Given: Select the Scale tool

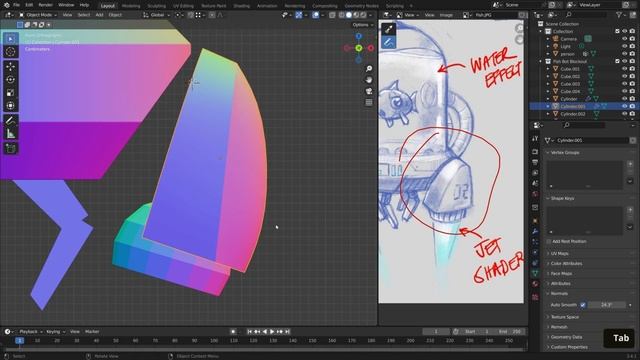Looking at the screenshot, I should [x=10, y=93].
